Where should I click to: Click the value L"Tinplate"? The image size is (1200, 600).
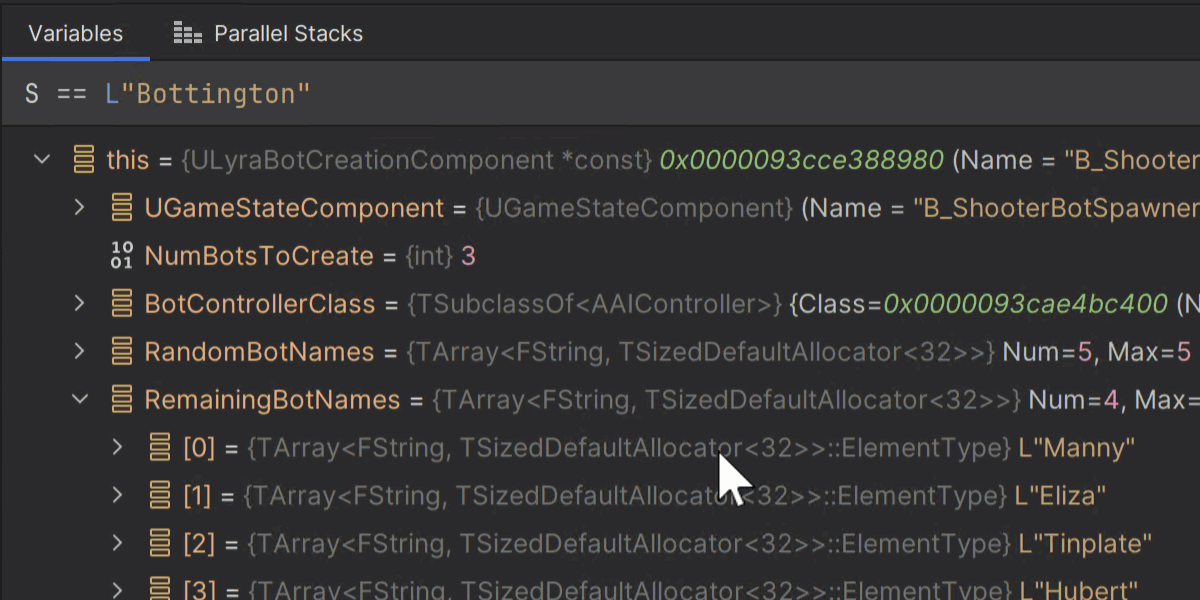pyautogui.click(x=1085, y=544)
